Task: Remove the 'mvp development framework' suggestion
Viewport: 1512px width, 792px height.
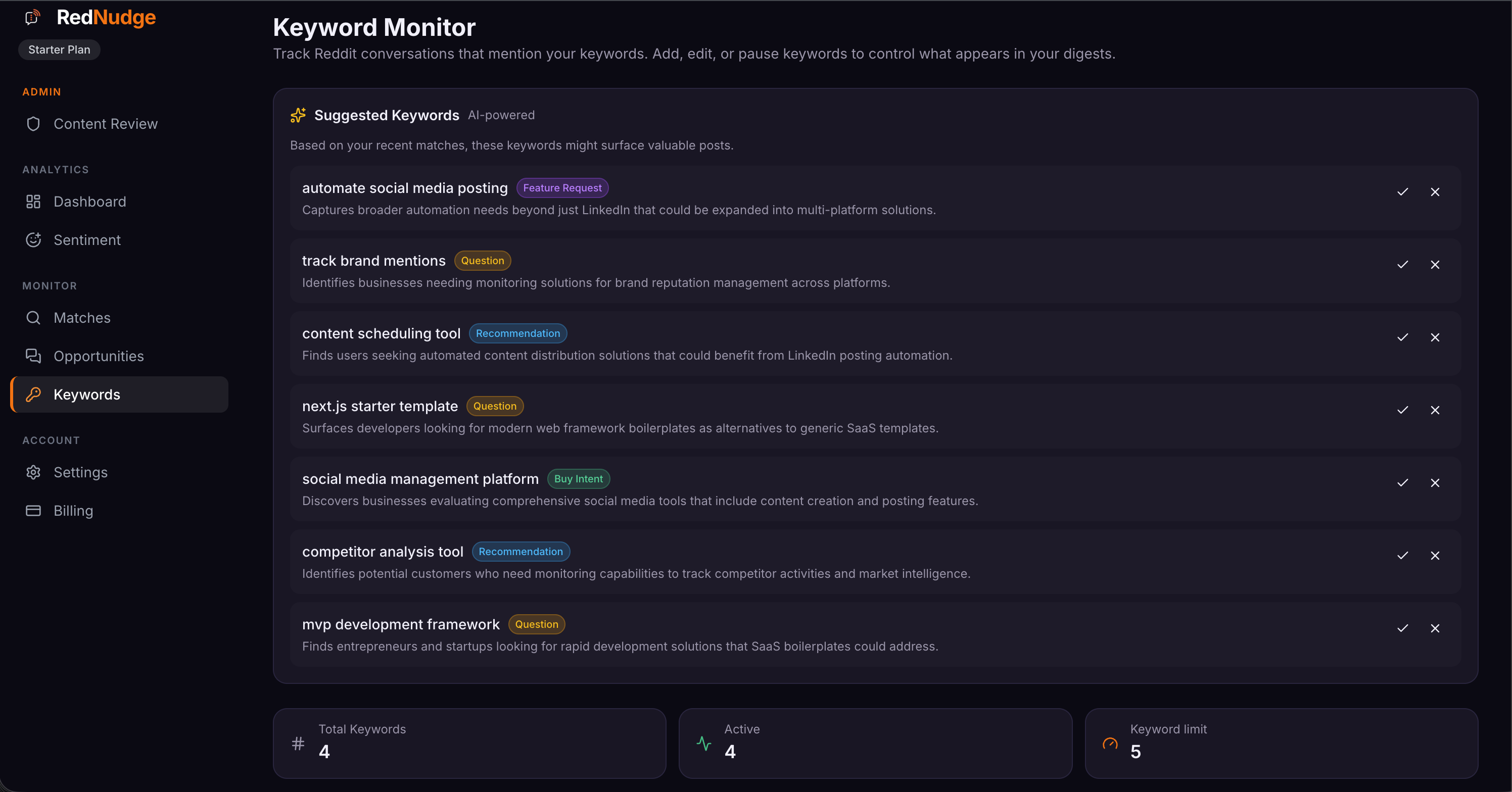Action: pos(1435,628)
